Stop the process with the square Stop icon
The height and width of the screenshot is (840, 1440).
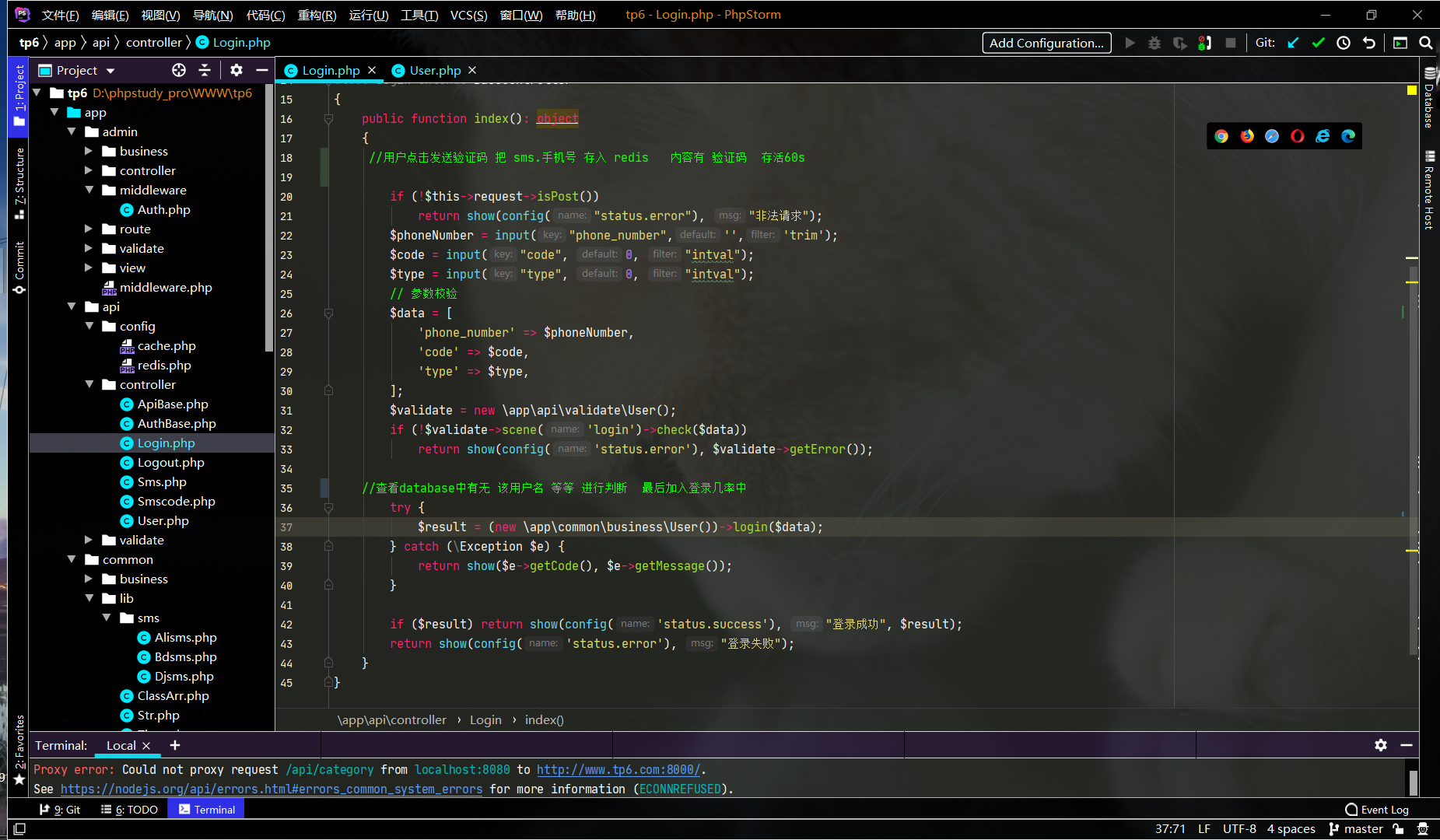[1230, 43]
